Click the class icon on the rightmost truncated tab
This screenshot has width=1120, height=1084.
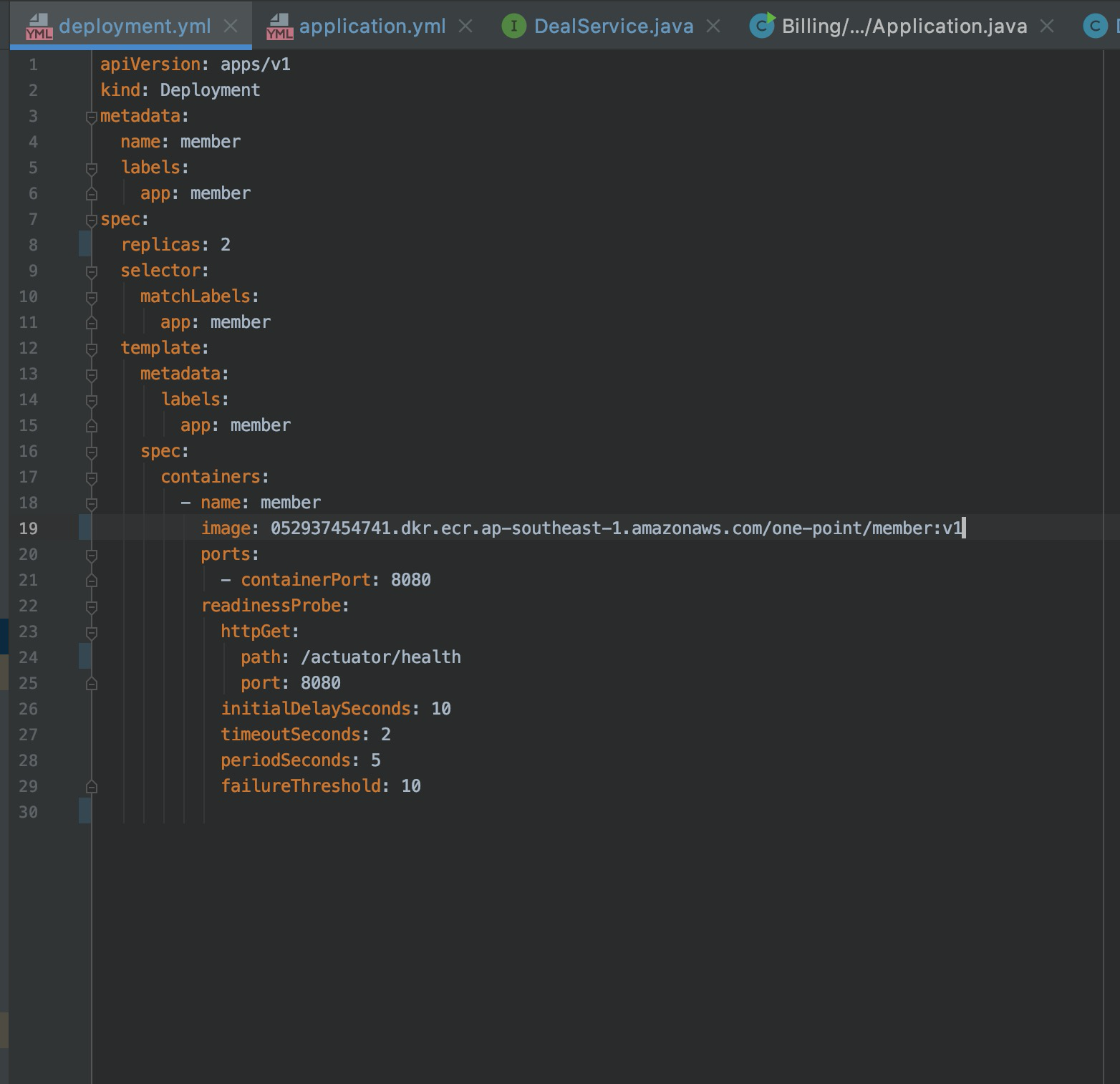coord(1094,26)
